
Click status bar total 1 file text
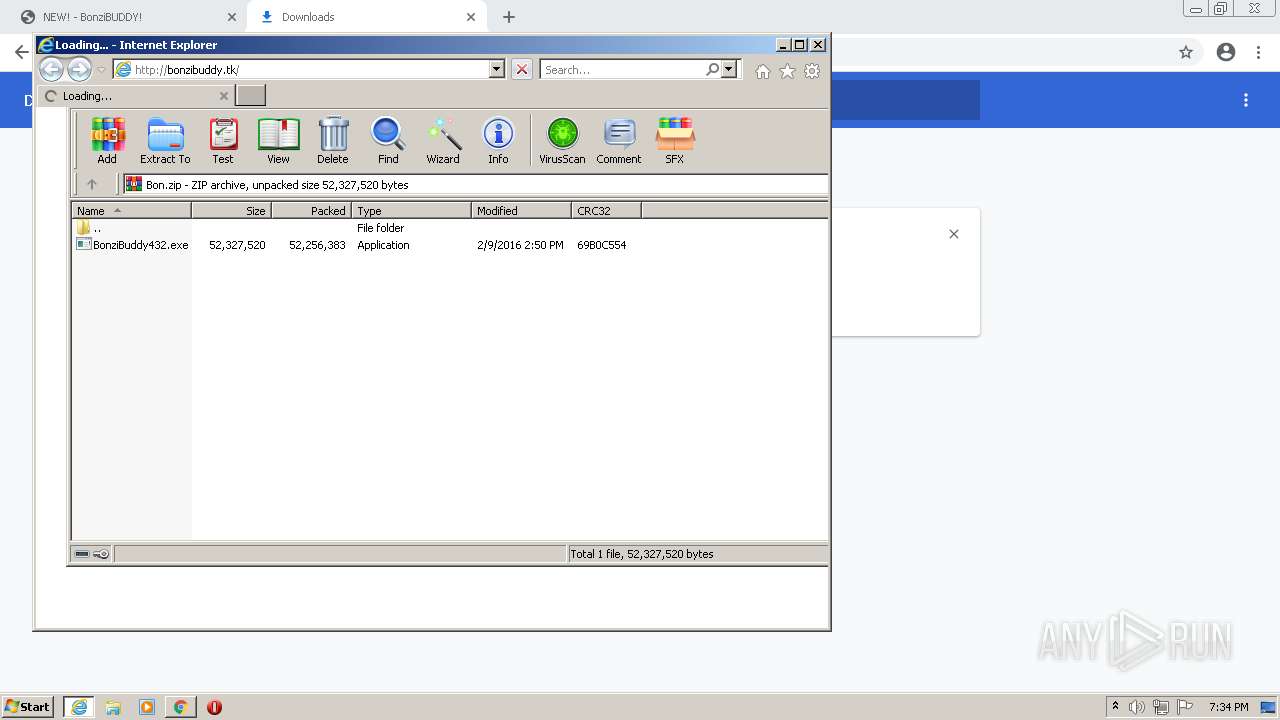coord(641,554)
